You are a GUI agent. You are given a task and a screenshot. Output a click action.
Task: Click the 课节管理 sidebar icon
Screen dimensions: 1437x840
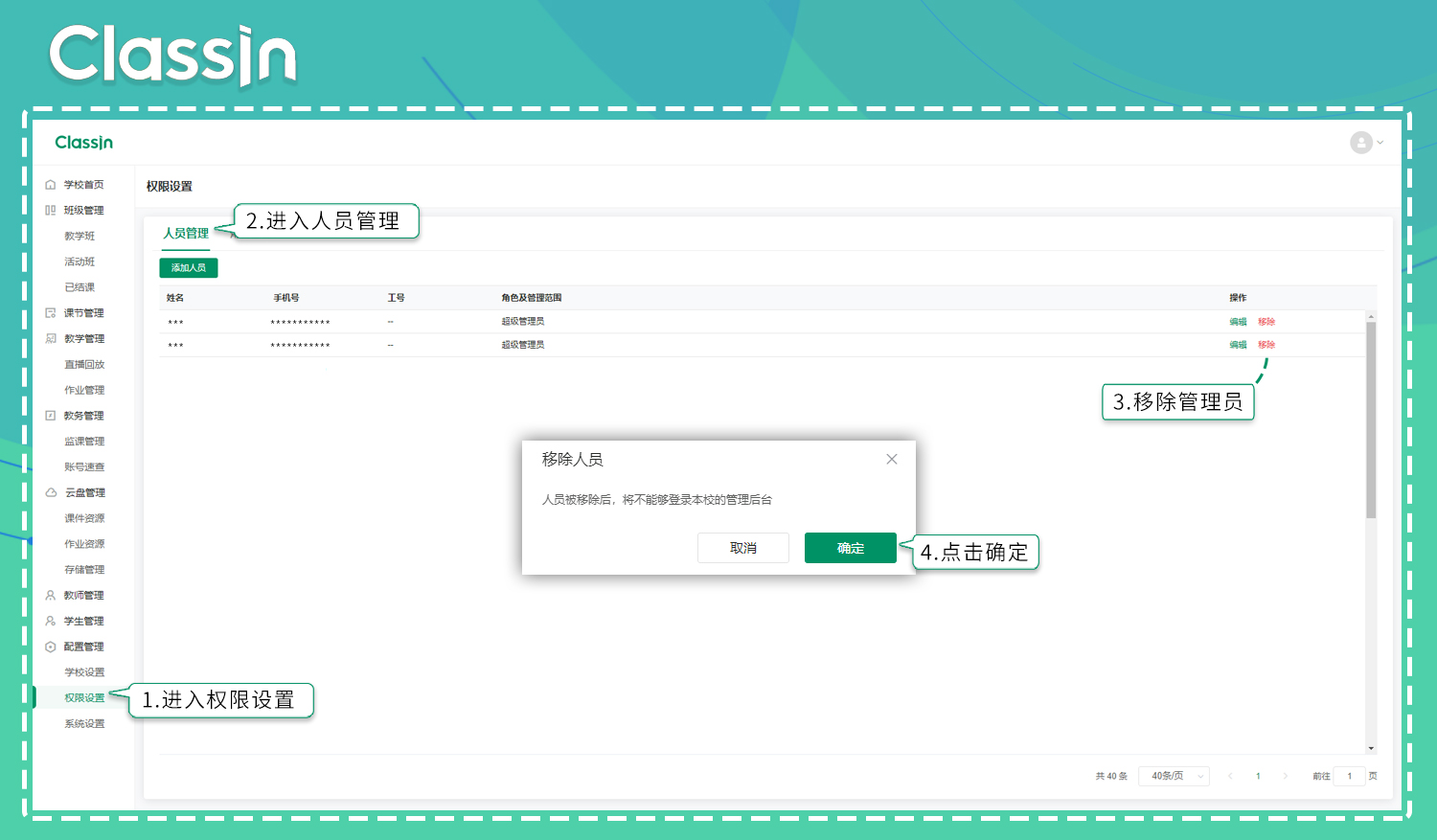pos(51,313)
